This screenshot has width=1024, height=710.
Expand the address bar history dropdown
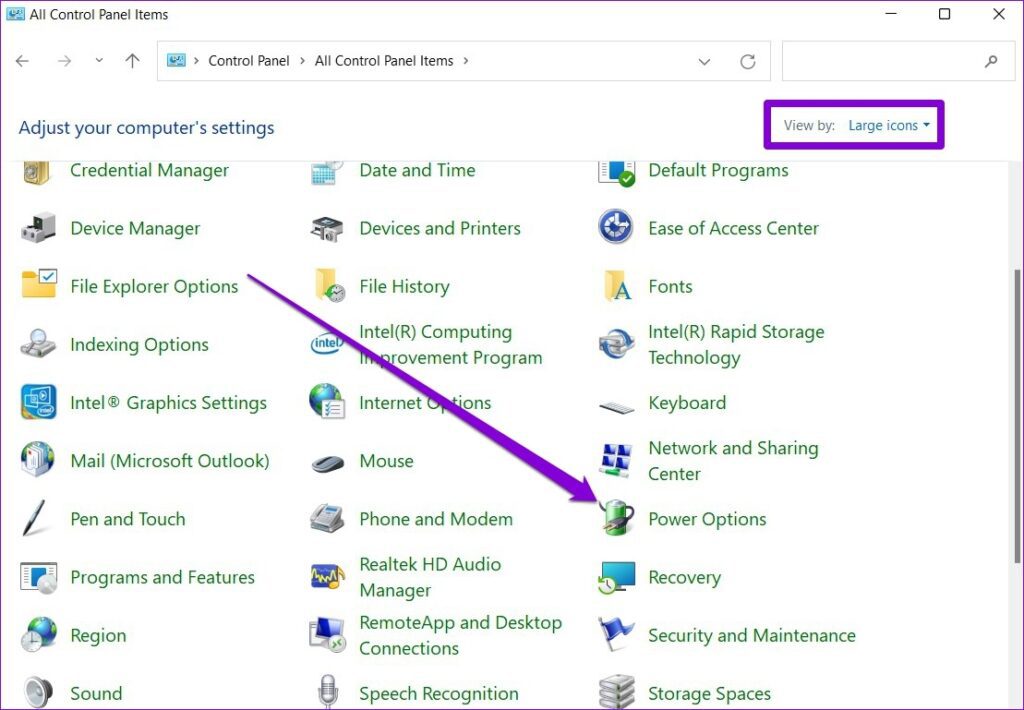(x=704, y=60)
